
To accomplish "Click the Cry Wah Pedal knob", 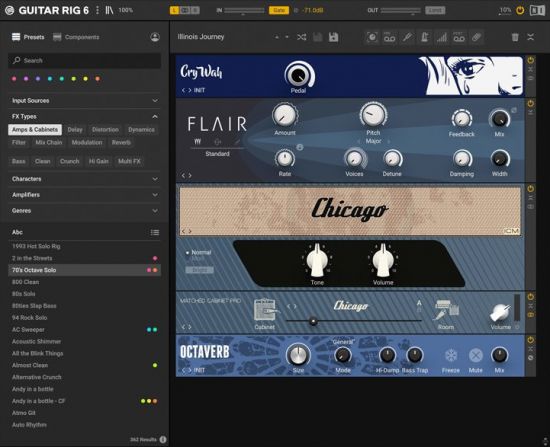I will (x=299, y=74).
